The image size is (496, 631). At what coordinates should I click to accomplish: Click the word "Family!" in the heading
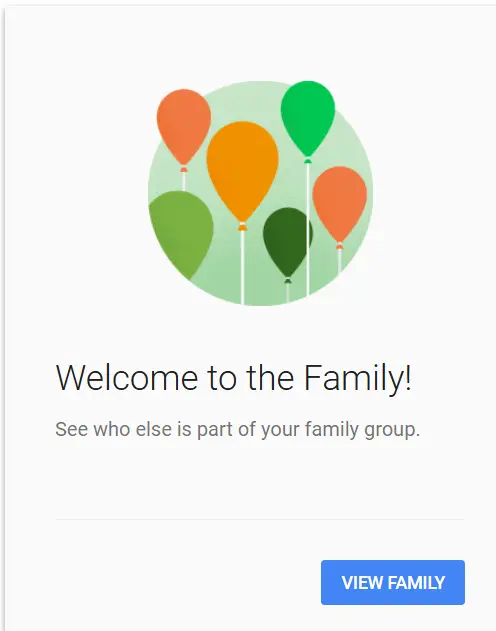(358, 378)
